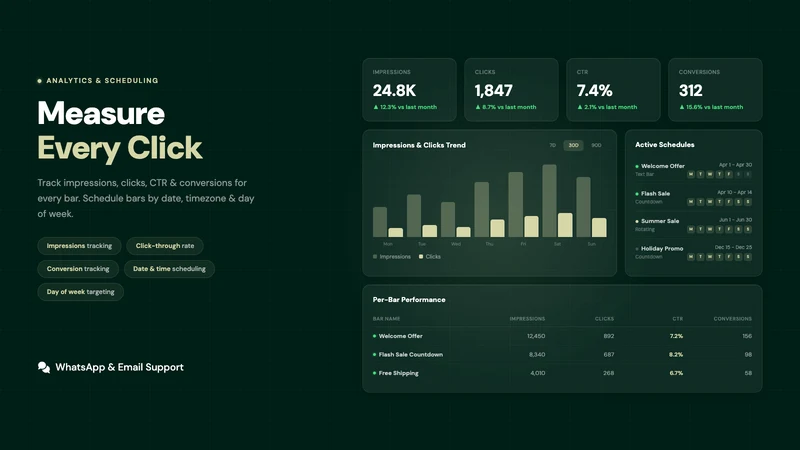Click the Impressions tracking tag

(x=79, y=246)
